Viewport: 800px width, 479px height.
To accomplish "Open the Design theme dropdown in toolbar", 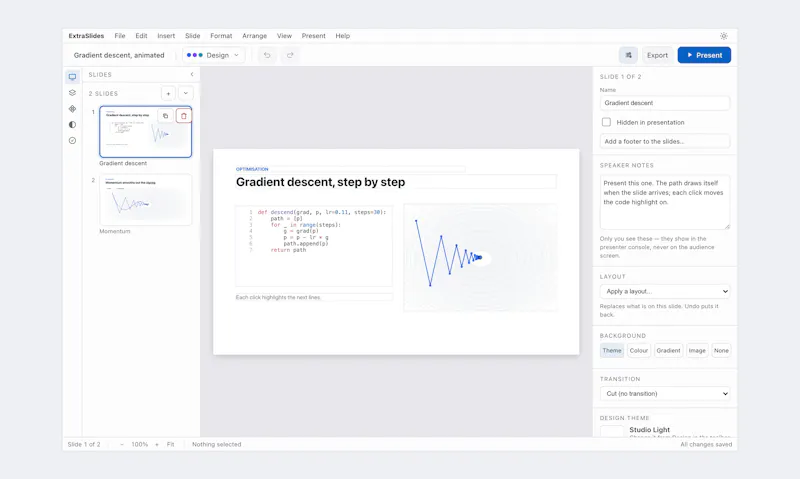I will 213,55.
